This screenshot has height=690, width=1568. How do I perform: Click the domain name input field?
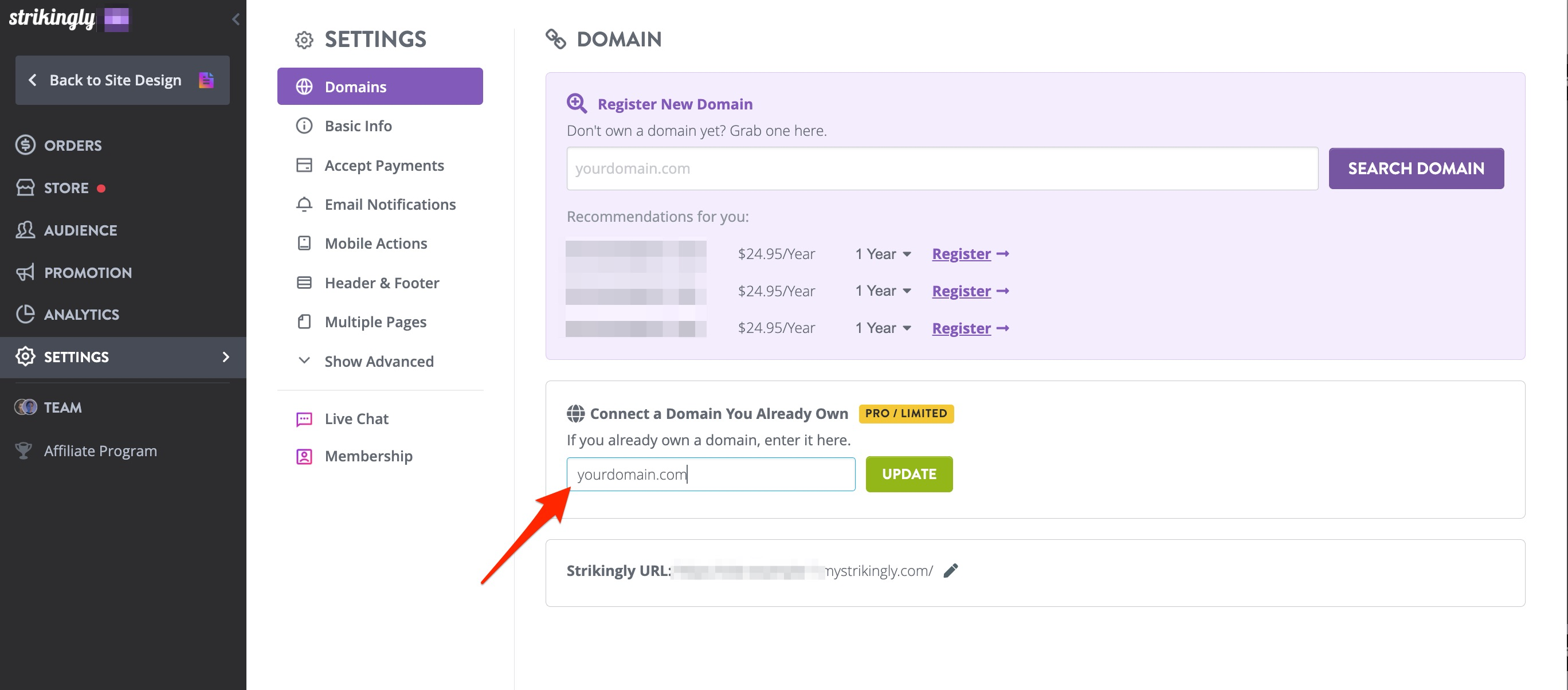click(x=711, y=473)
